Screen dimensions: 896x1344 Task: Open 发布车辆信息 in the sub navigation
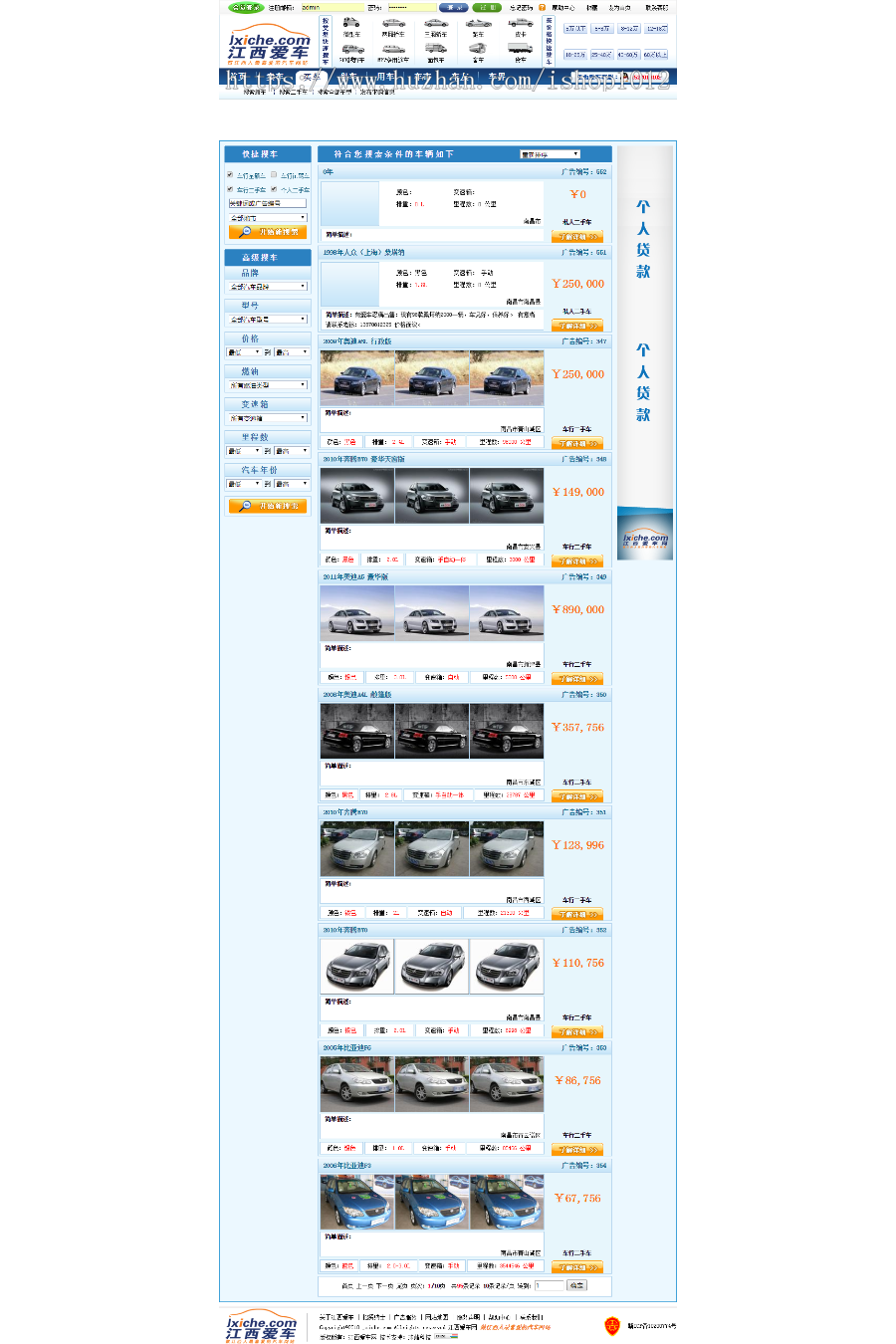(376, 92)
